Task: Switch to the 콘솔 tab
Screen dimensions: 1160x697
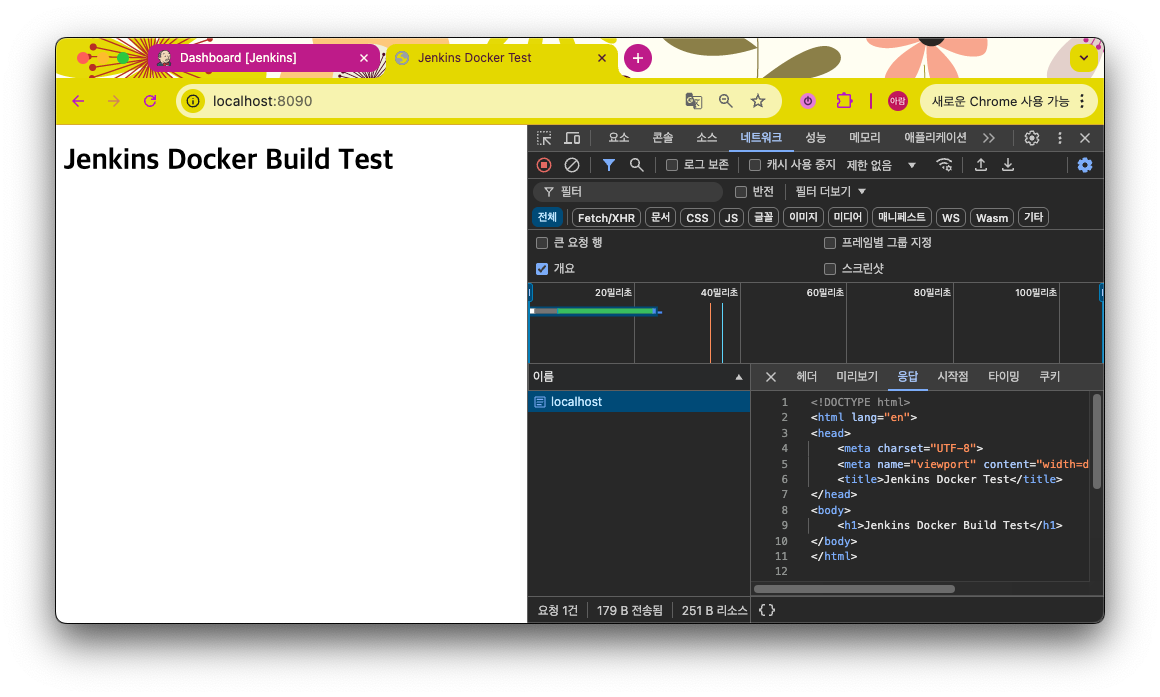Action: pyautogui.click(x=662, y=138)
